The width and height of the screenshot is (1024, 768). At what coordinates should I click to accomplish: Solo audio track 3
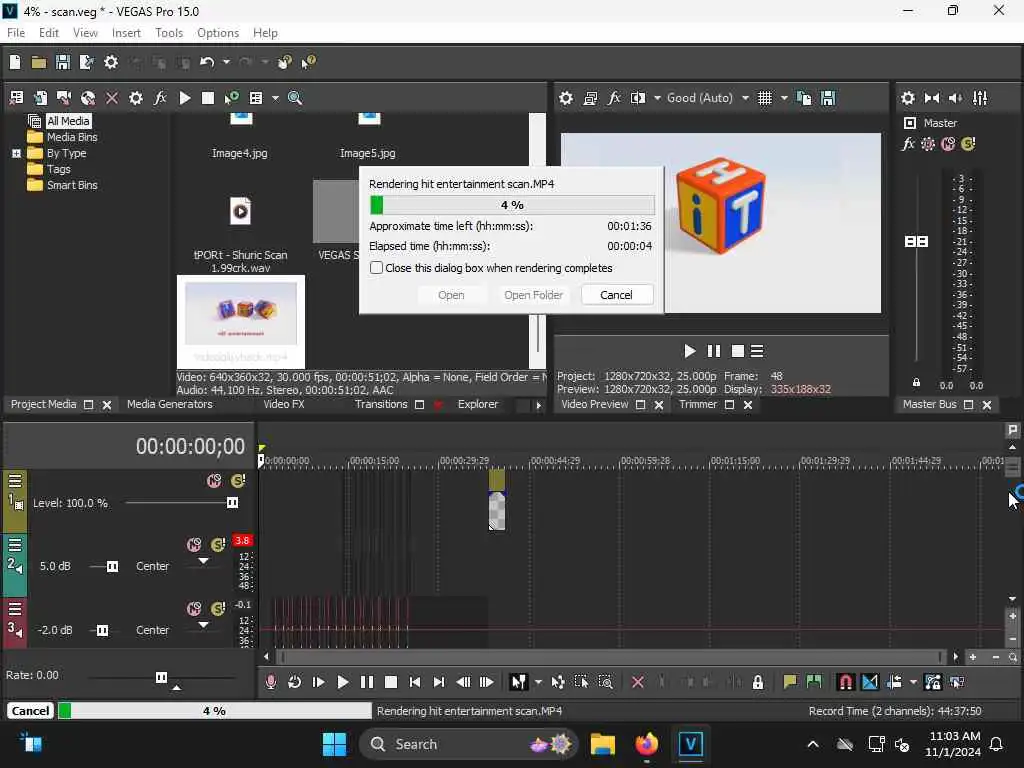click(x=218, y=609)
